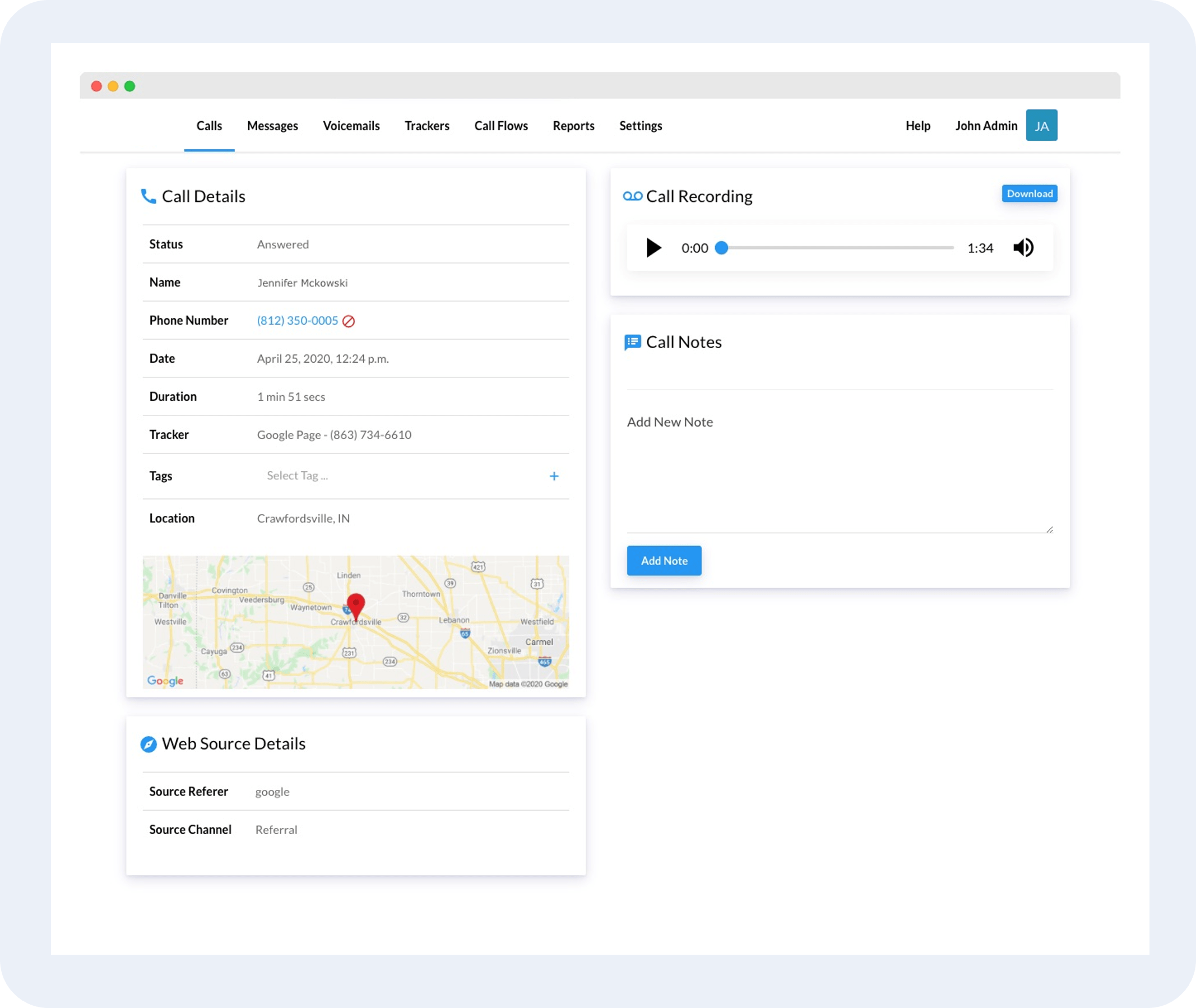This screenshot has height=1008, width=1196.
Task: Switch to the Messages tab
Action: pos(272,125)
